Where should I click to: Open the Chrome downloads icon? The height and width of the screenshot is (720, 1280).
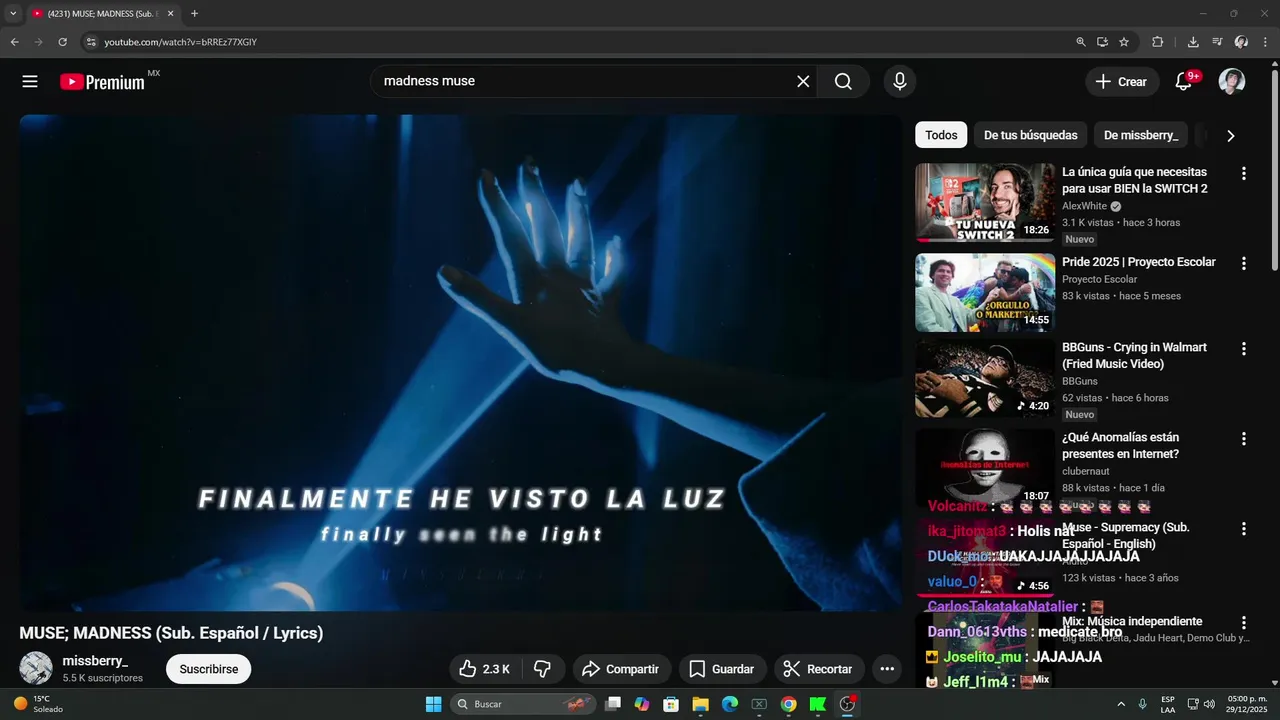pyautogui.click(x=1193, y=42)
